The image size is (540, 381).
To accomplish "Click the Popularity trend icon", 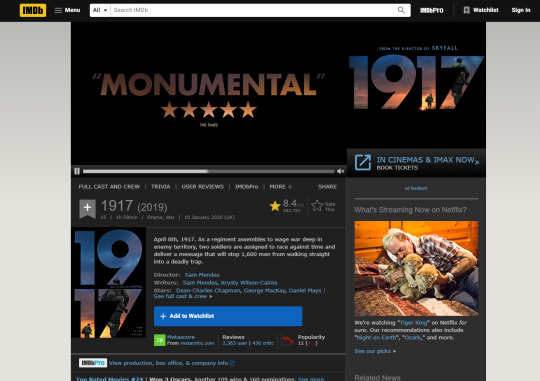I will point(288,340).
